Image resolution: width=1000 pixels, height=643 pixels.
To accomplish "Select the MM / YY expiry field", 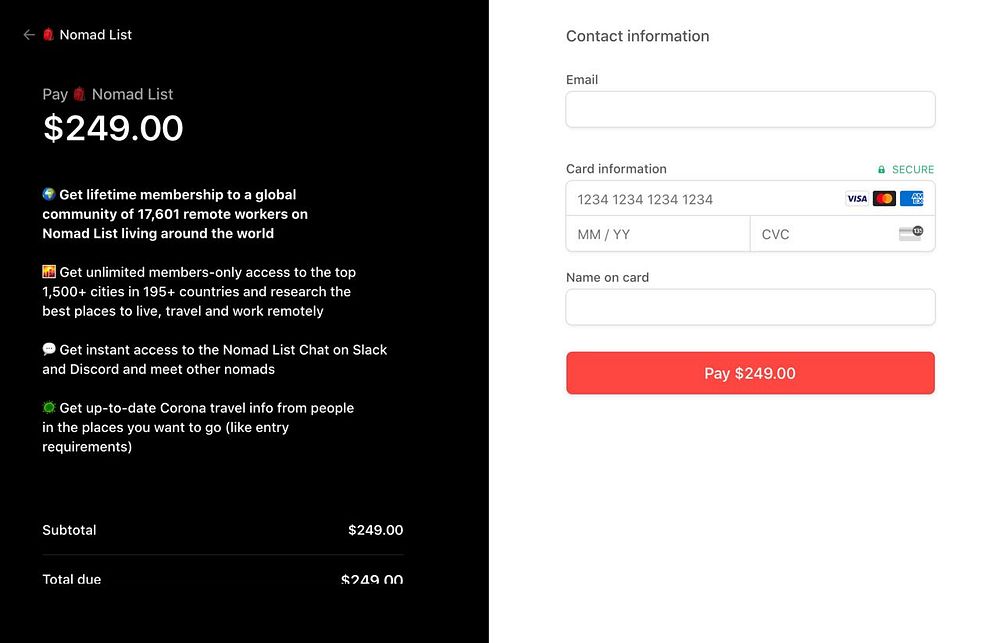I will coord(657,234).
